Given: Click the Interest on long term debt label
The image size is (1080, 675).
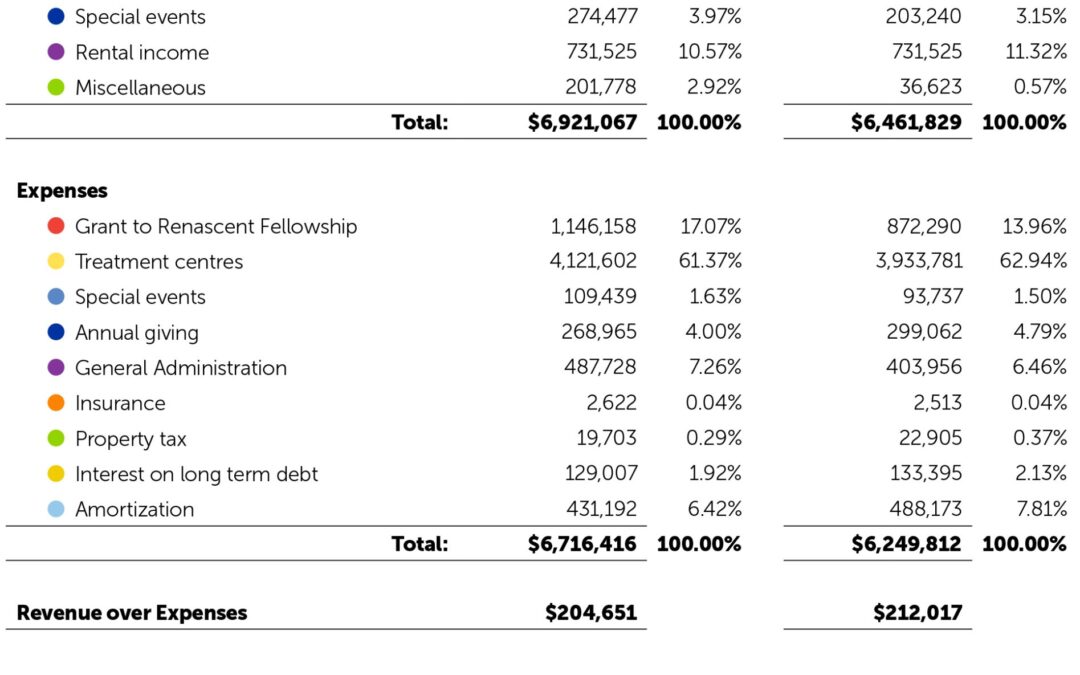Looking at the screenshot, I should (x=196, y=474).
